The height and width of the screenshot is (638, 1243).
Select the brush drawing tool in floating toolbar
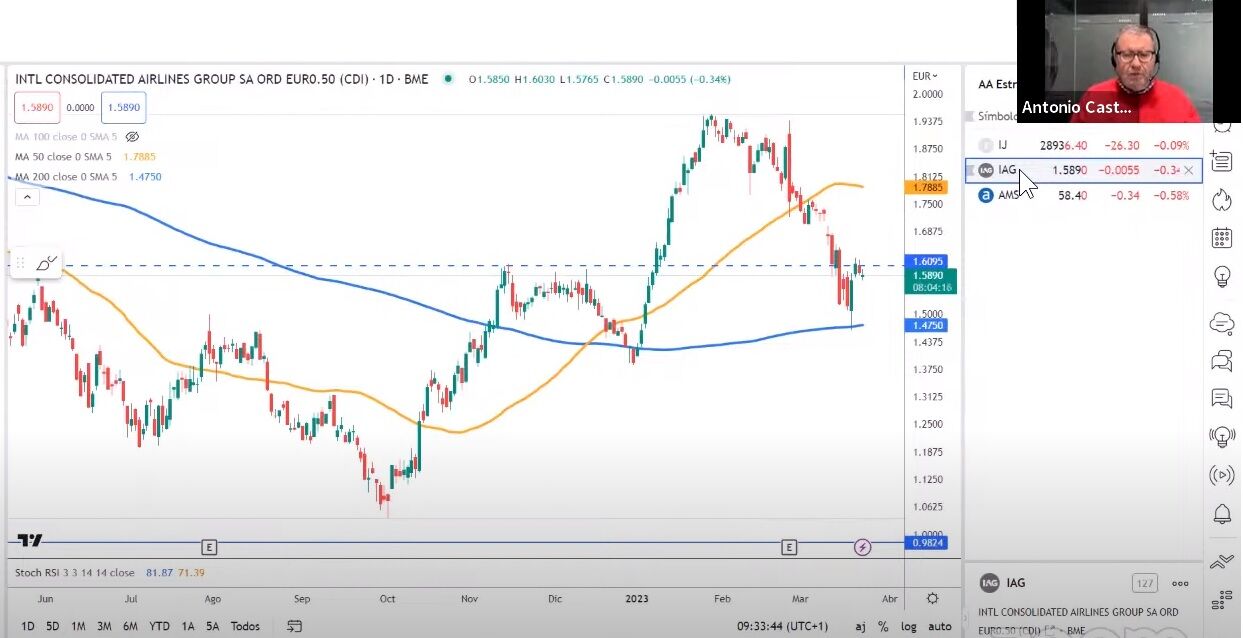[47, 263]
